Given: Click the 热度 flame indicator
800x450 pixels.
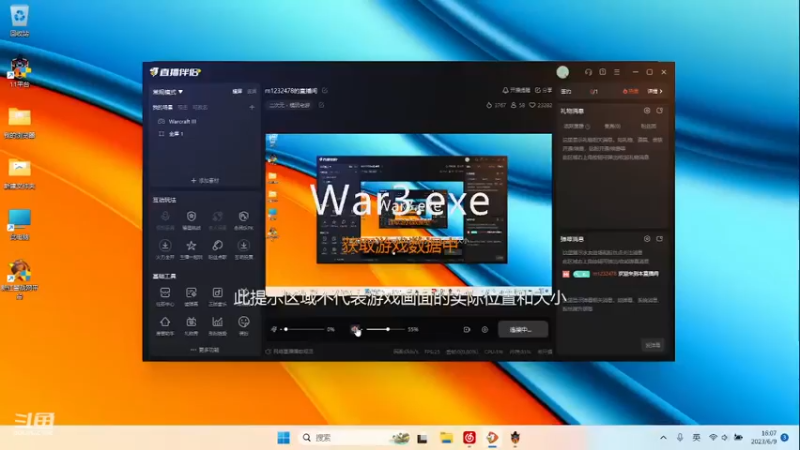Looking at the screenshot, I should point(631,91).
